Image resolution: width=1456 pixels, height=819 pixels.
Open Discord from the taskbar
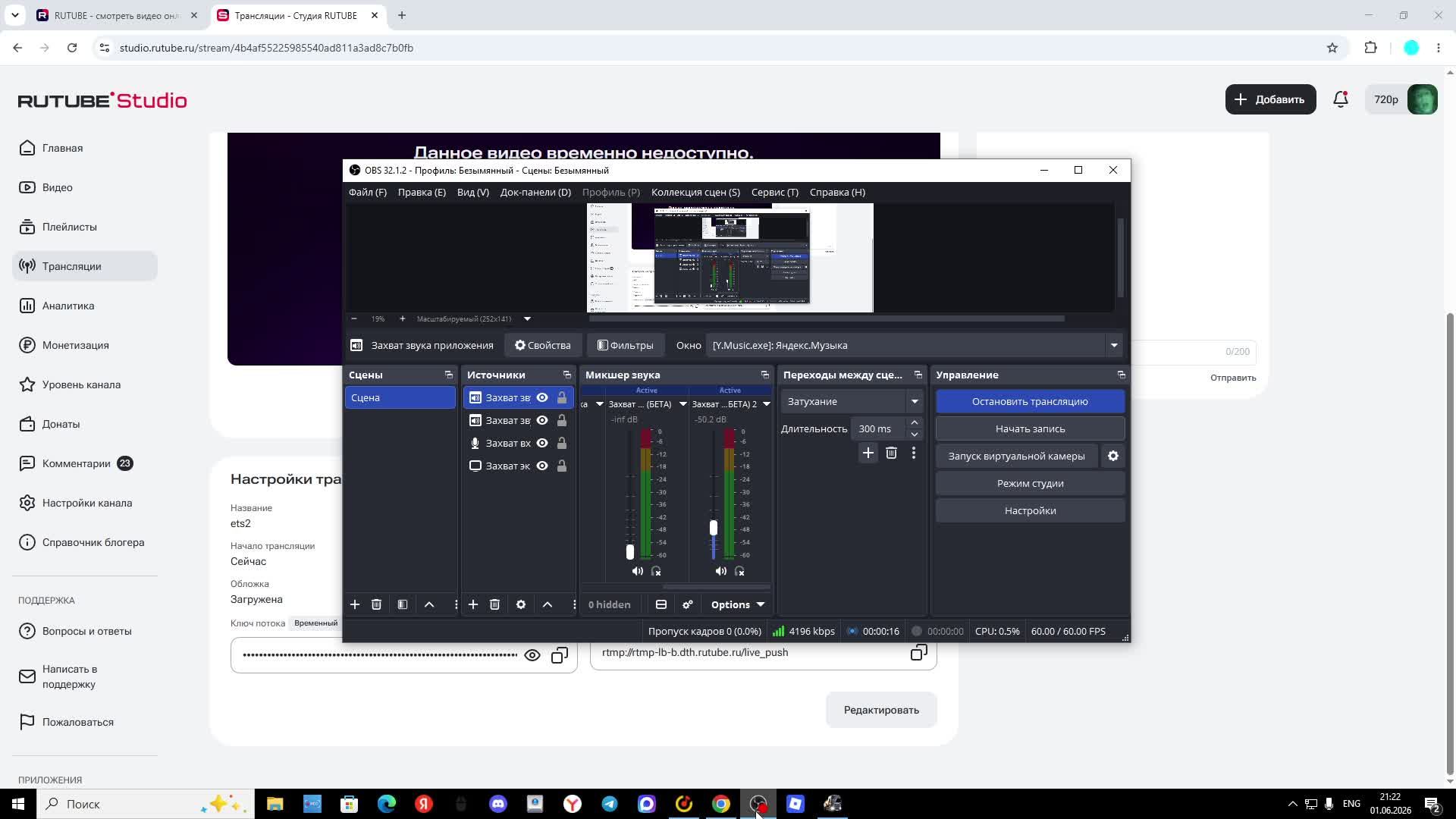click(498, 804)
